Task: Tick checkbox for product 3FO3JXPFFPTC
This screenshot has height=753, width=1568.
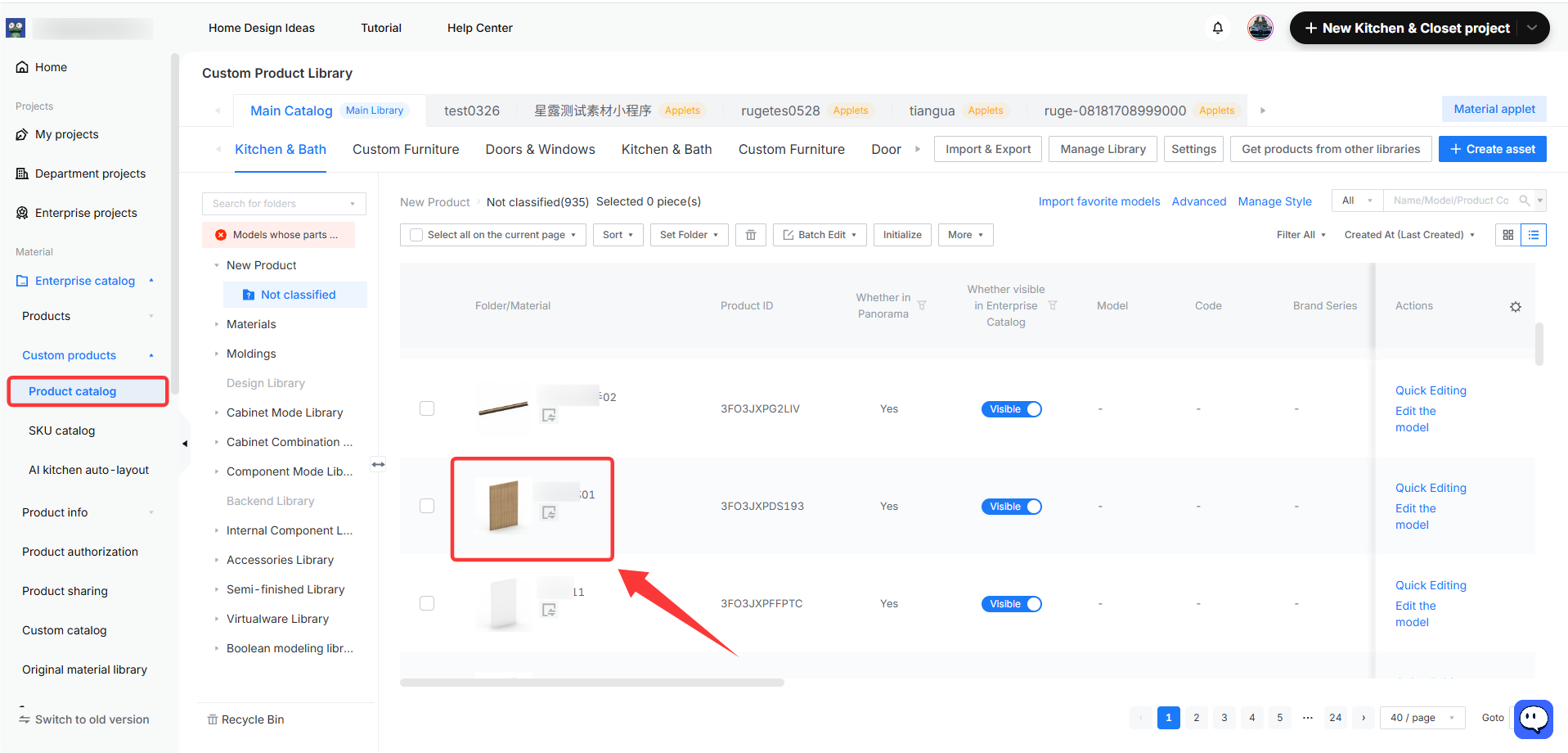Action: coord(427,603)
